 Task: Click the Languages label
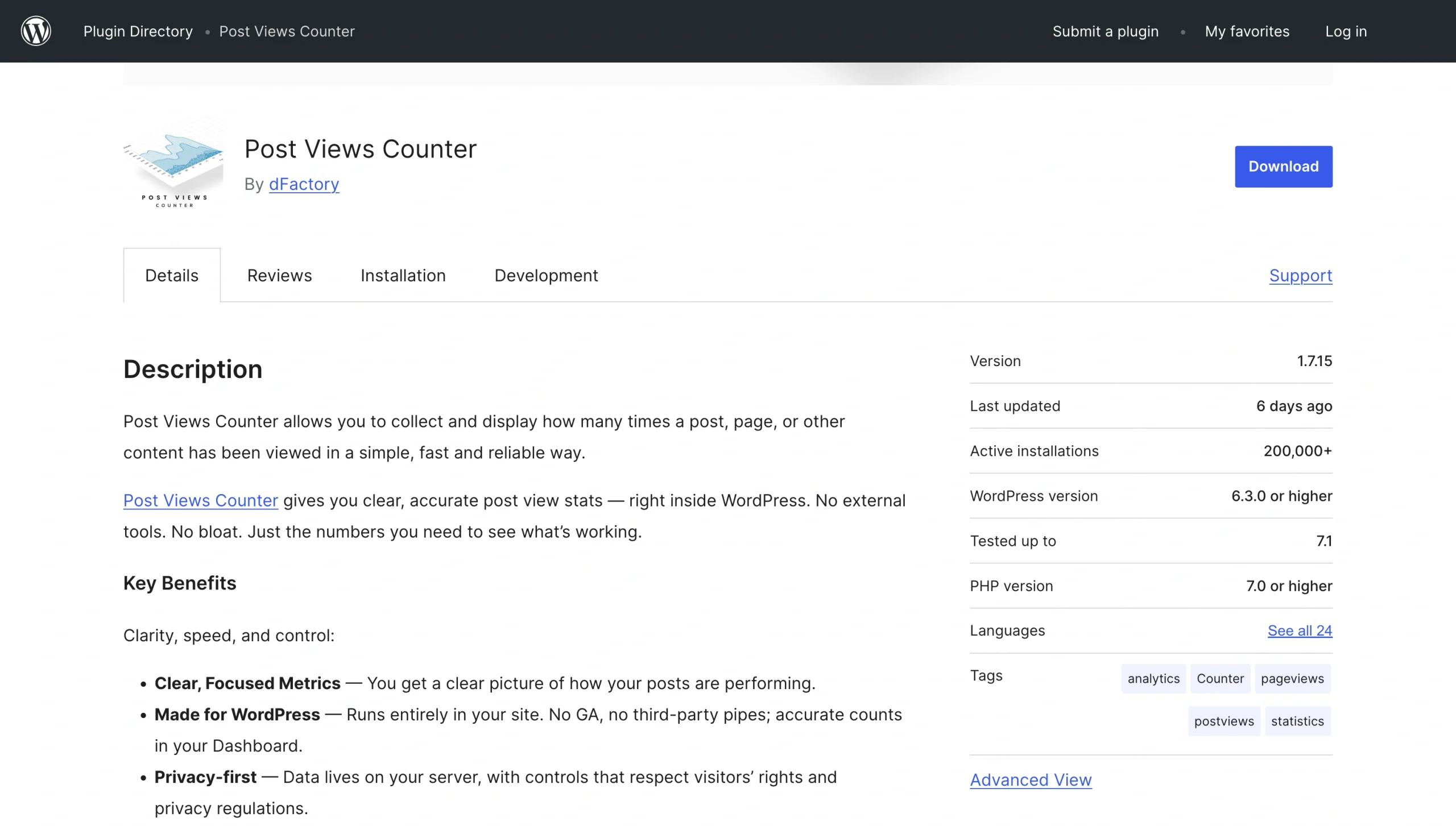(x=1007, y=630)
